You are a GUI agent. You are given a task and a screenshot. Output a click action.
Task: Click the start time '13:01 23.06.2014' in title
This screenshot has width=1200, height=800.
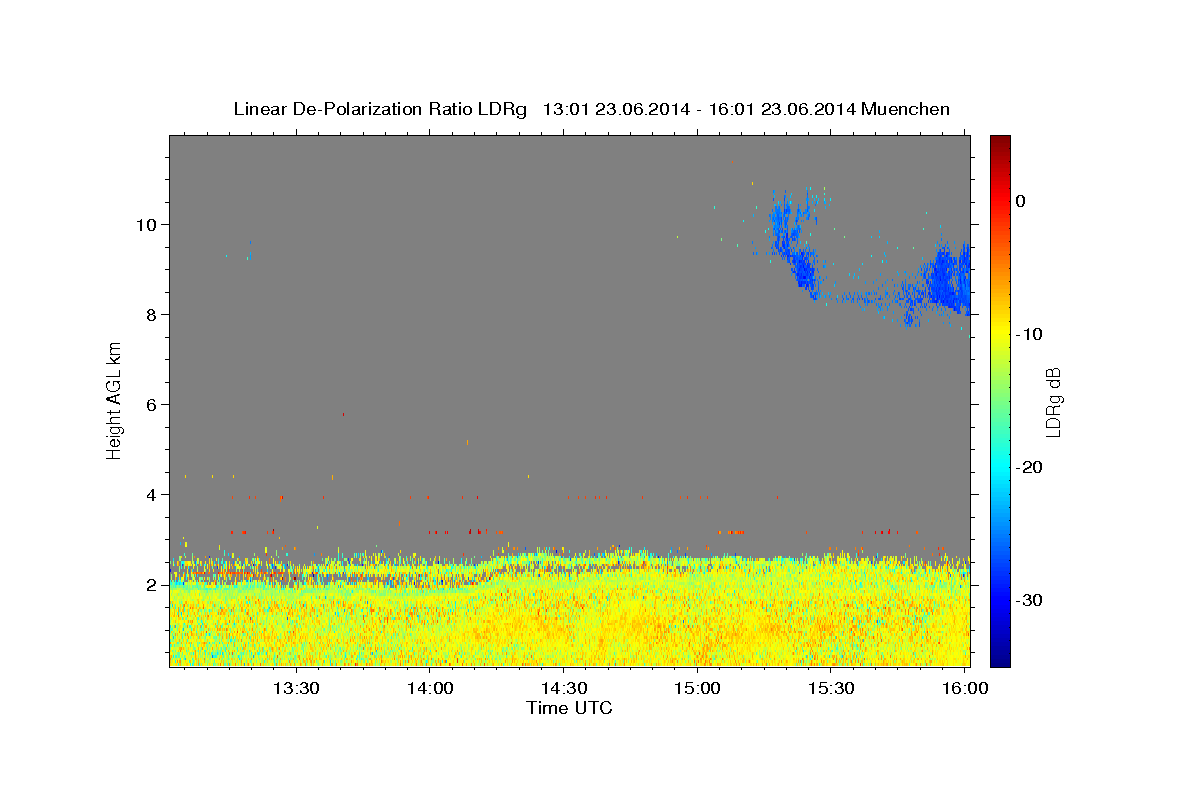coord(616,109)
